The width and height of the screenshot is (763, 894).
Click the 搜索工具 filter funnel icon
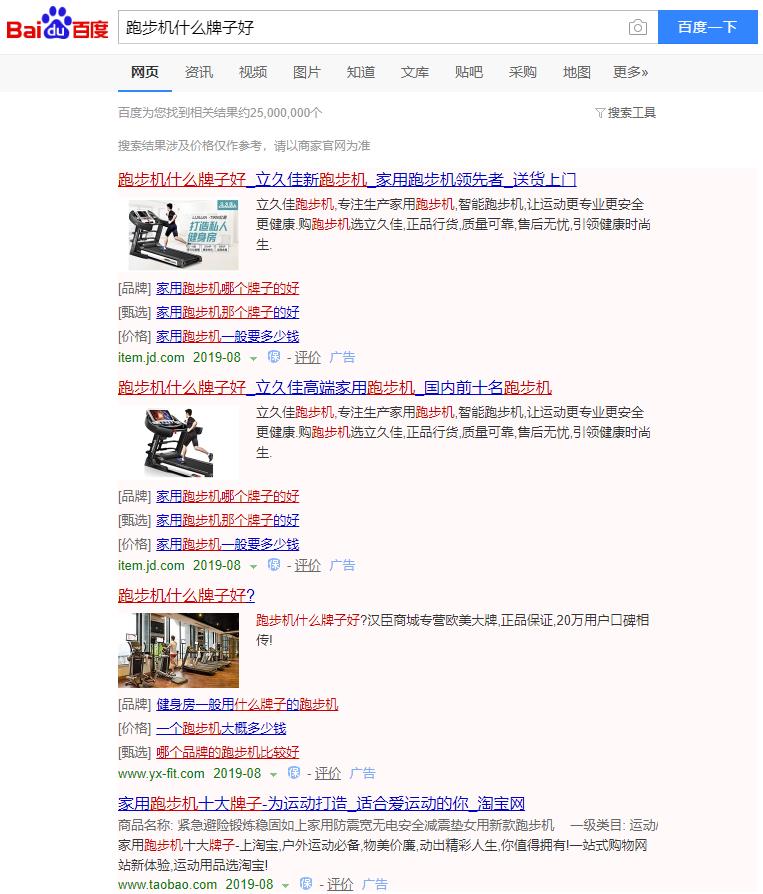[600, 113]
